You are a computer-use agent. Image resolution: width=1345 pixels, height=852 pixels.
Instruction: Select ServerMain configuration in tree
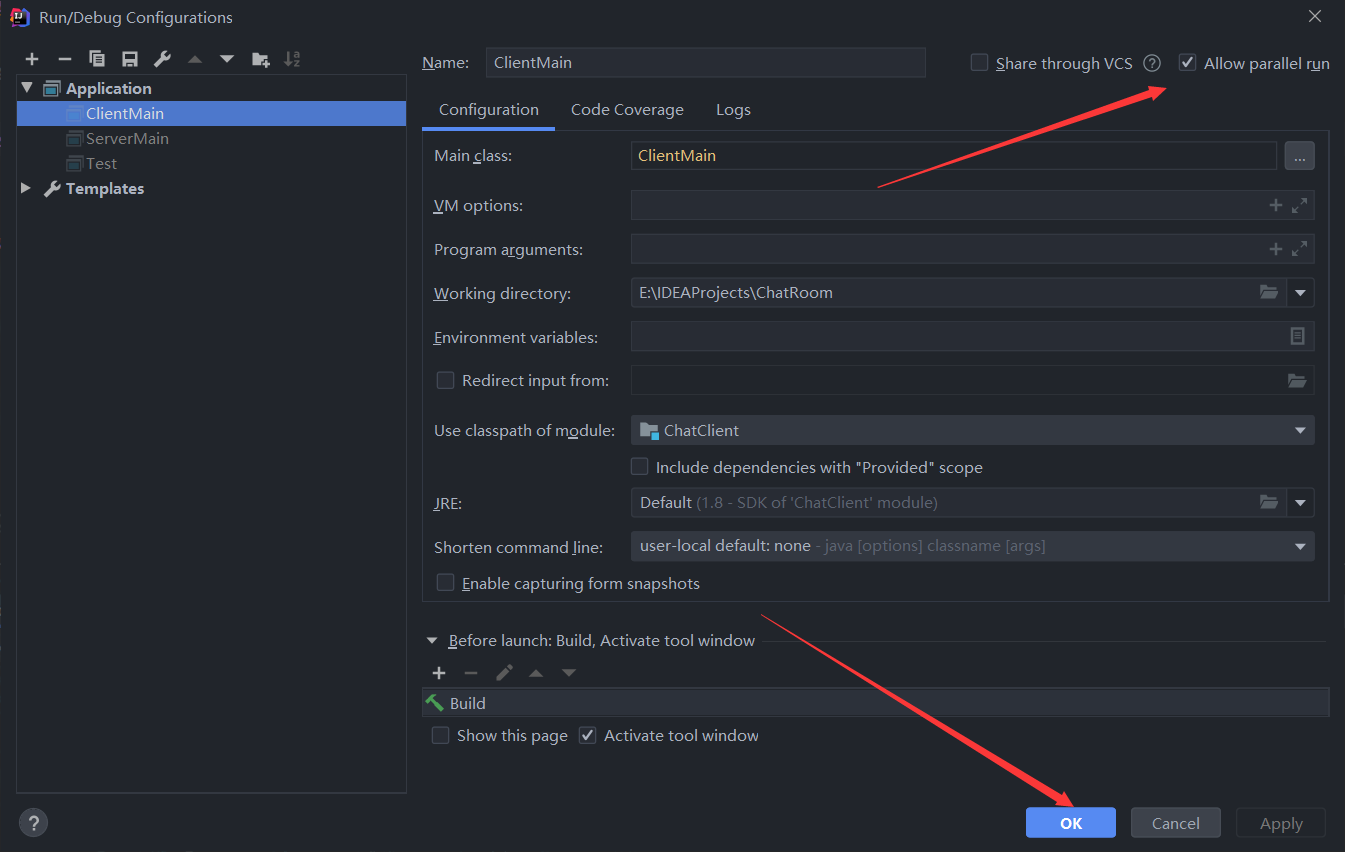point(211,138)
